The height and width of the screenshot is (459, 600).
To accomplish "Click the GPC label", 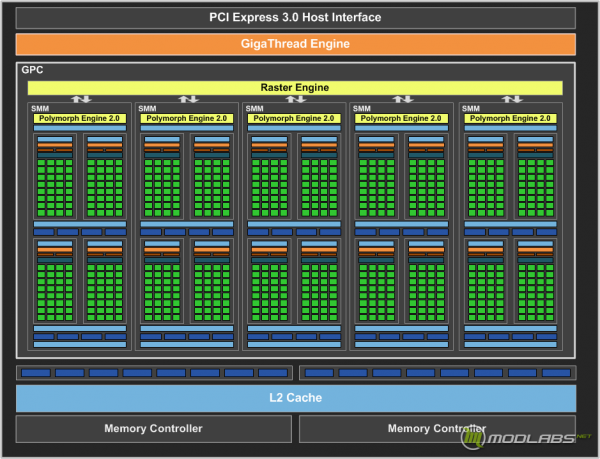I will pos(32,70).
